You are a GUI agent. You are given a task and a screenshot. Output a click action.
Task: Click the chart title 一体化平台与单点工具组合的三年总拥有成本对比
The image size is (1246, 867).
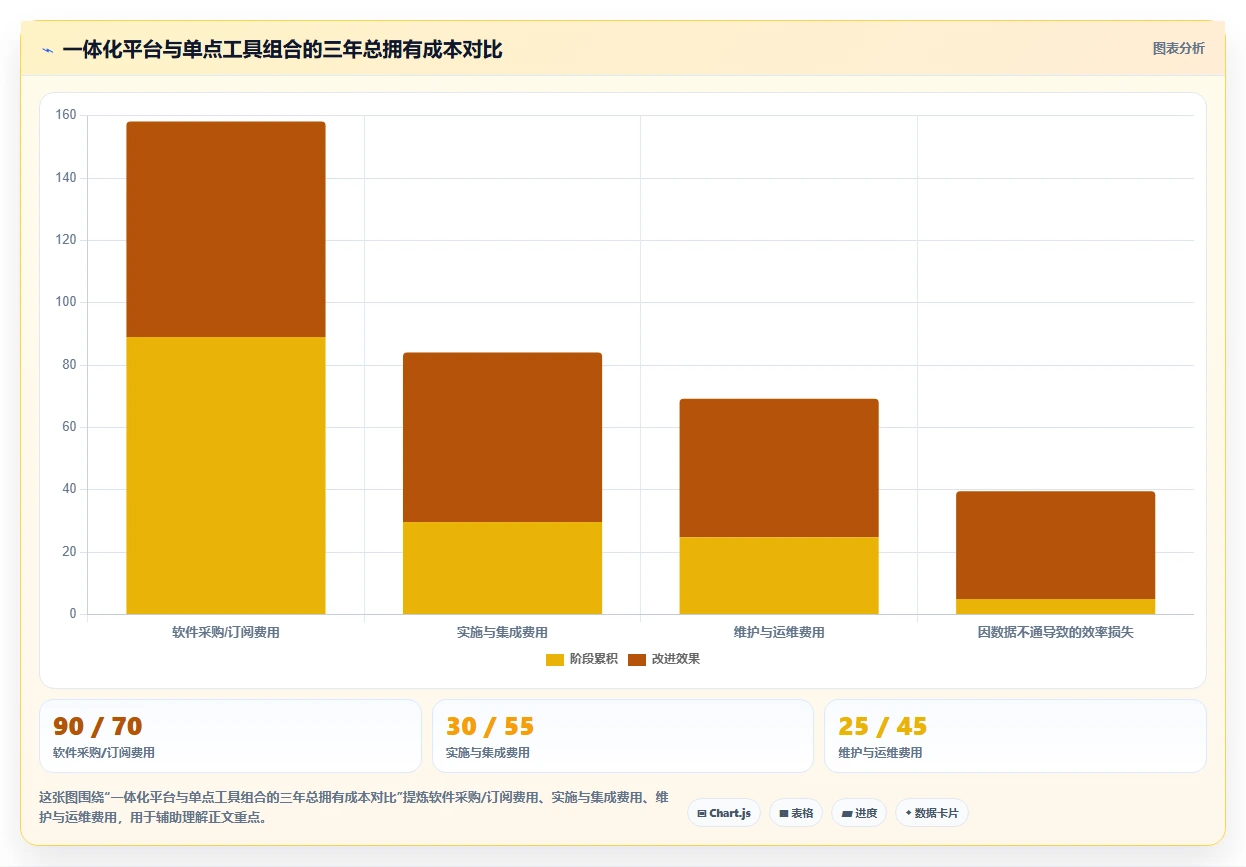[x=282, y=50]
